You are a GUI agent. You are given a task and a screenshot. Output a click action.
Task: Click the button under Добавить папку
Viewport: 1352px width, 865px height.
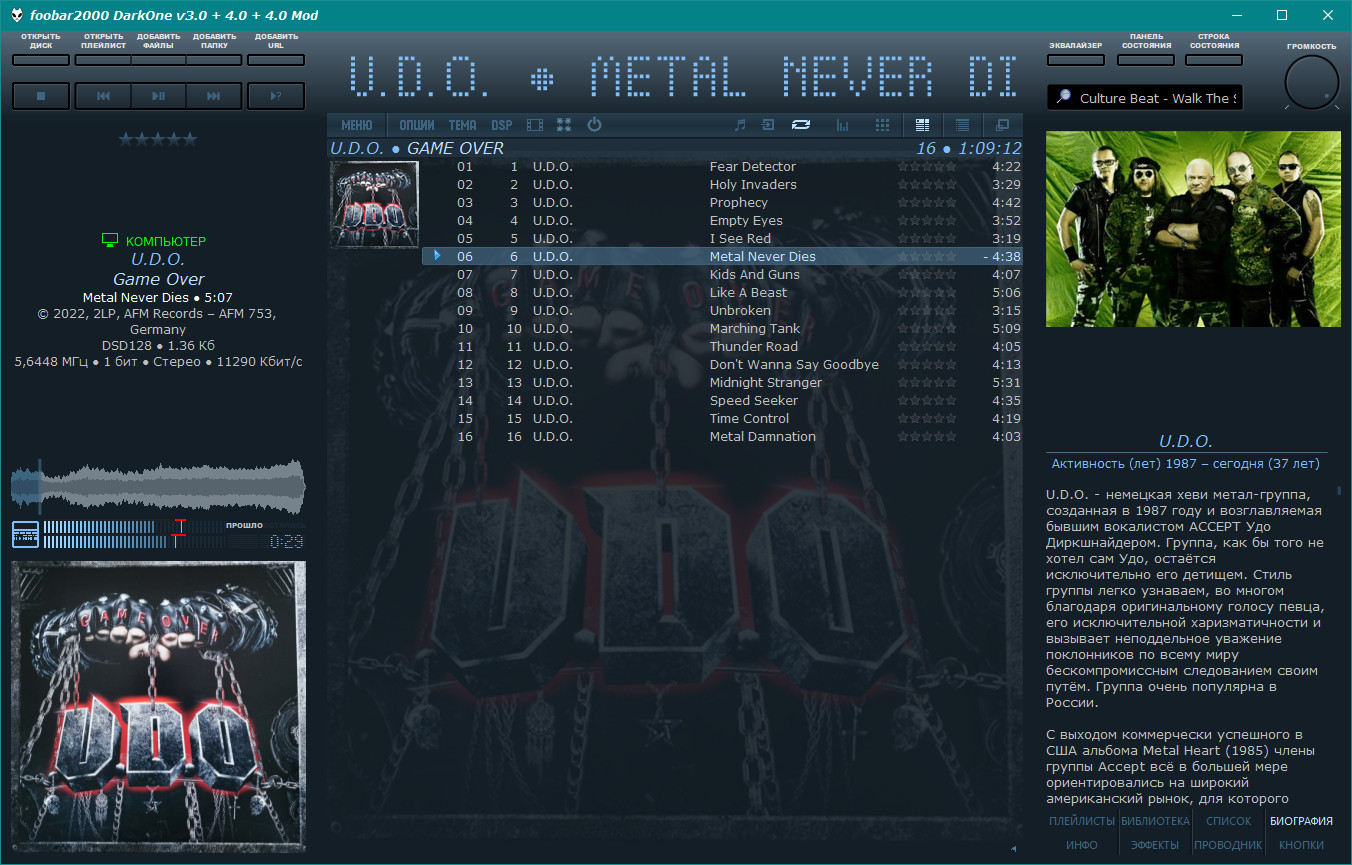coord(214,60)
